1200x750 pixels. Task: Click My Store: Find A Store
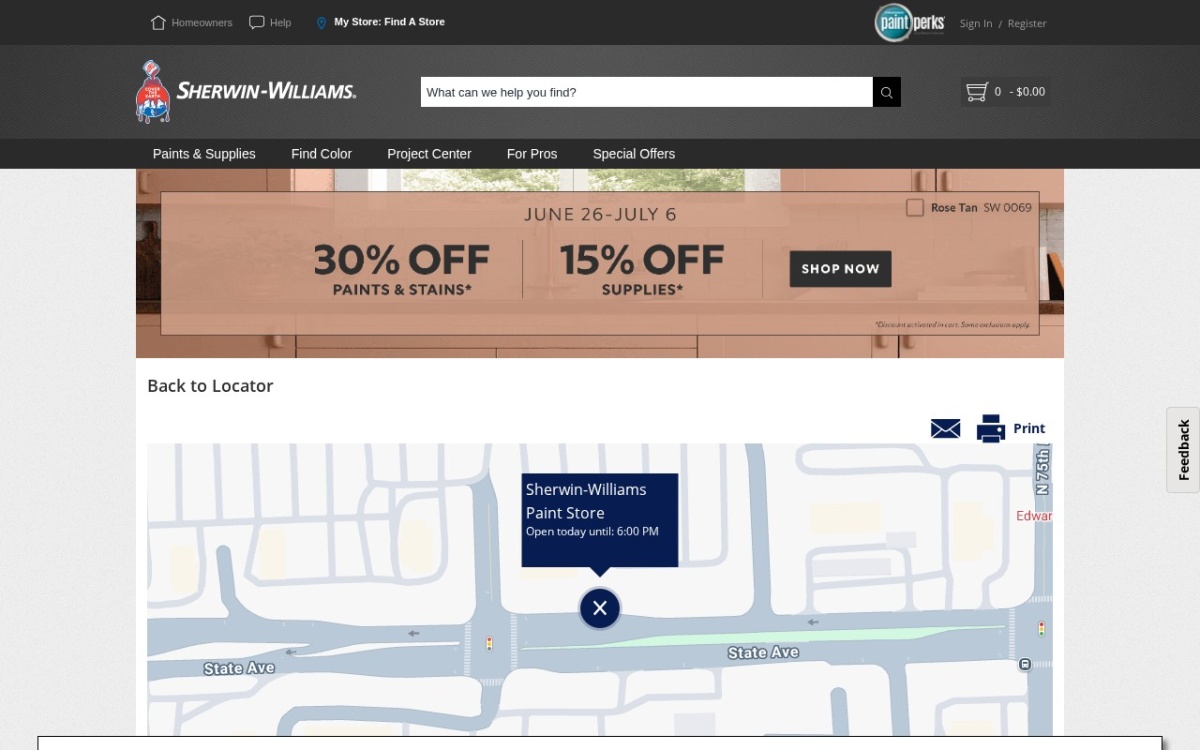[x=390, y=22]
